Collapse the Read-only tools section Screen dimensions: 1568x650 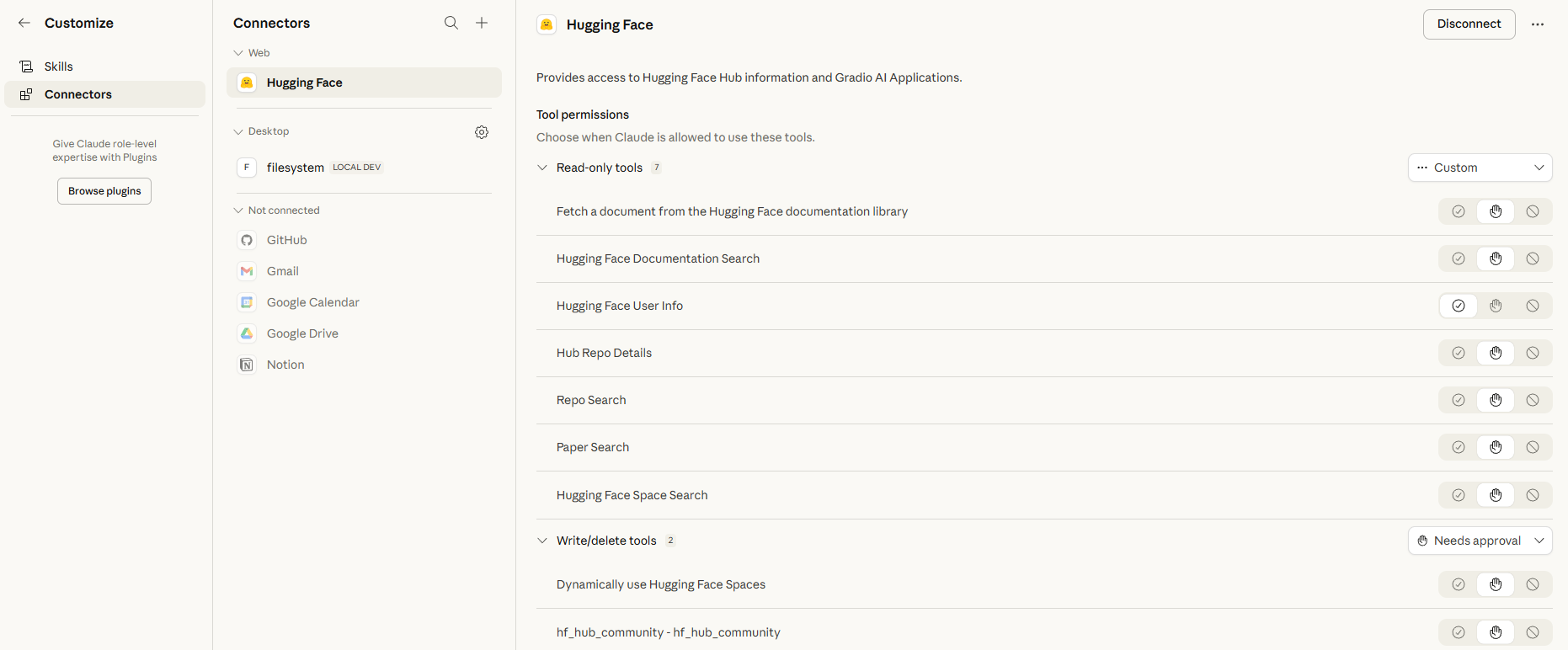pyautogui.click(x=542, y=168)
